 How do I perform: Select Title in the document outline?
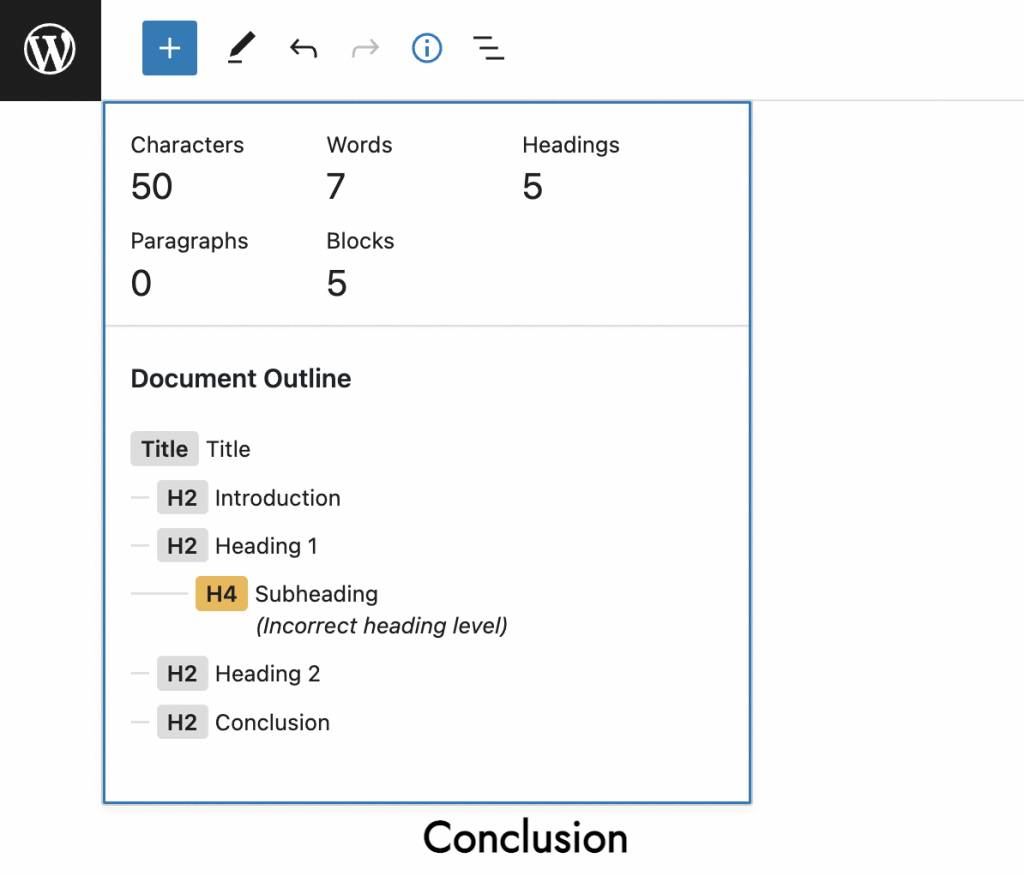pos(228,450)
